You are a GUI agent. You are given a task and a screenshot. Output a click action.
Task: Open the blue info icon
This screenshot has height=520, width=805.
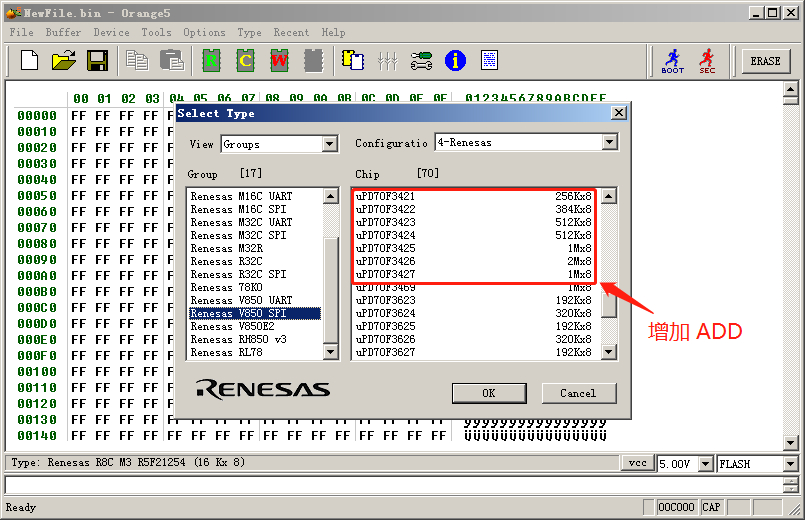pyautogui.click(x=455, y=61)
